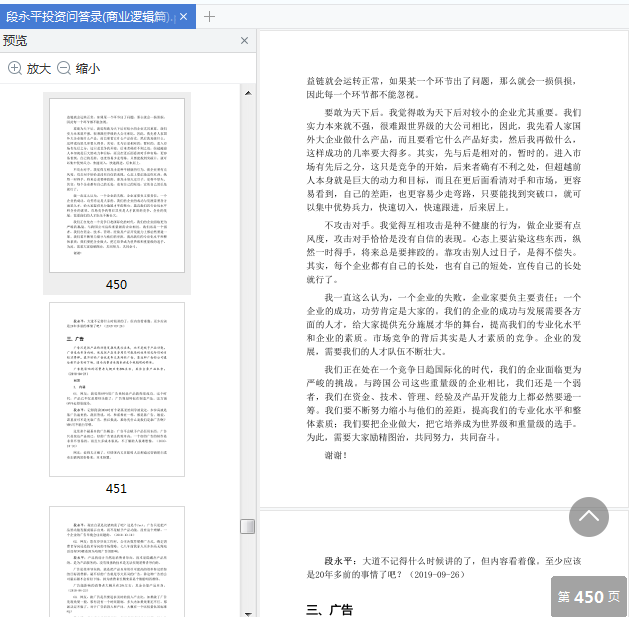Open a new tab with plus icon

209,16
